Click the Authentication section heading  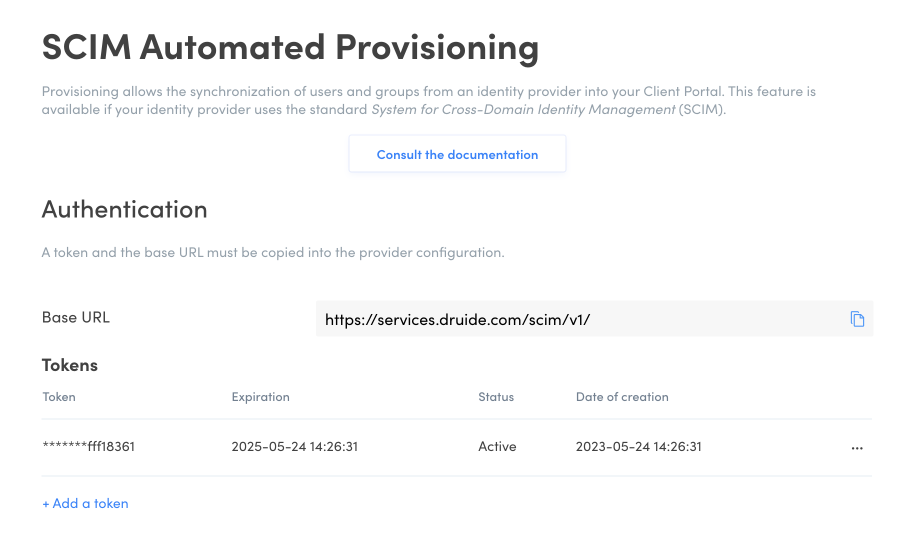point(125,210)
